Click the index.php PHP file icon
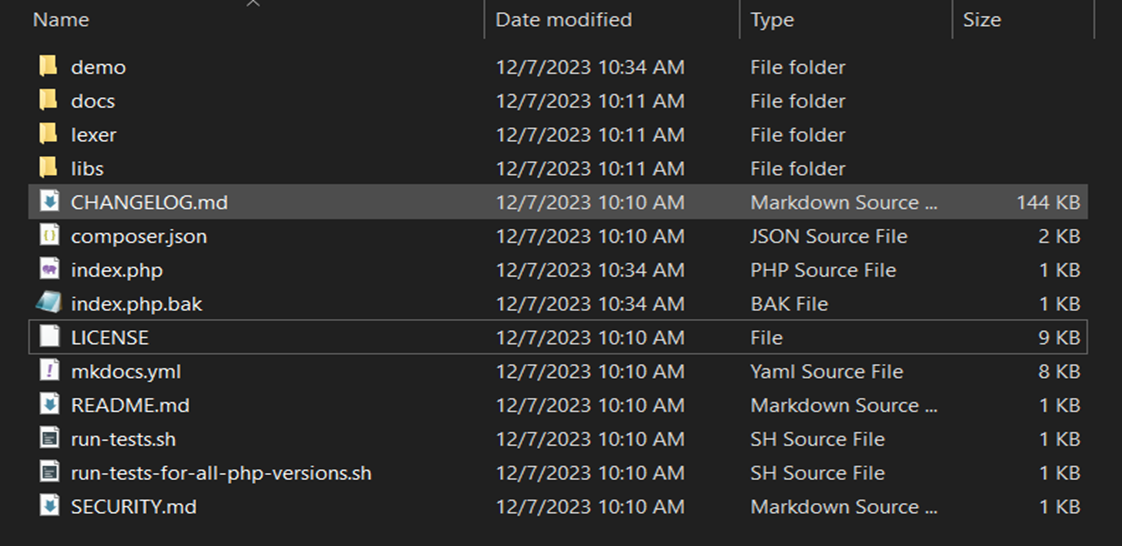The width and height of the screenshot is (1122, 546). coord(49,270)
